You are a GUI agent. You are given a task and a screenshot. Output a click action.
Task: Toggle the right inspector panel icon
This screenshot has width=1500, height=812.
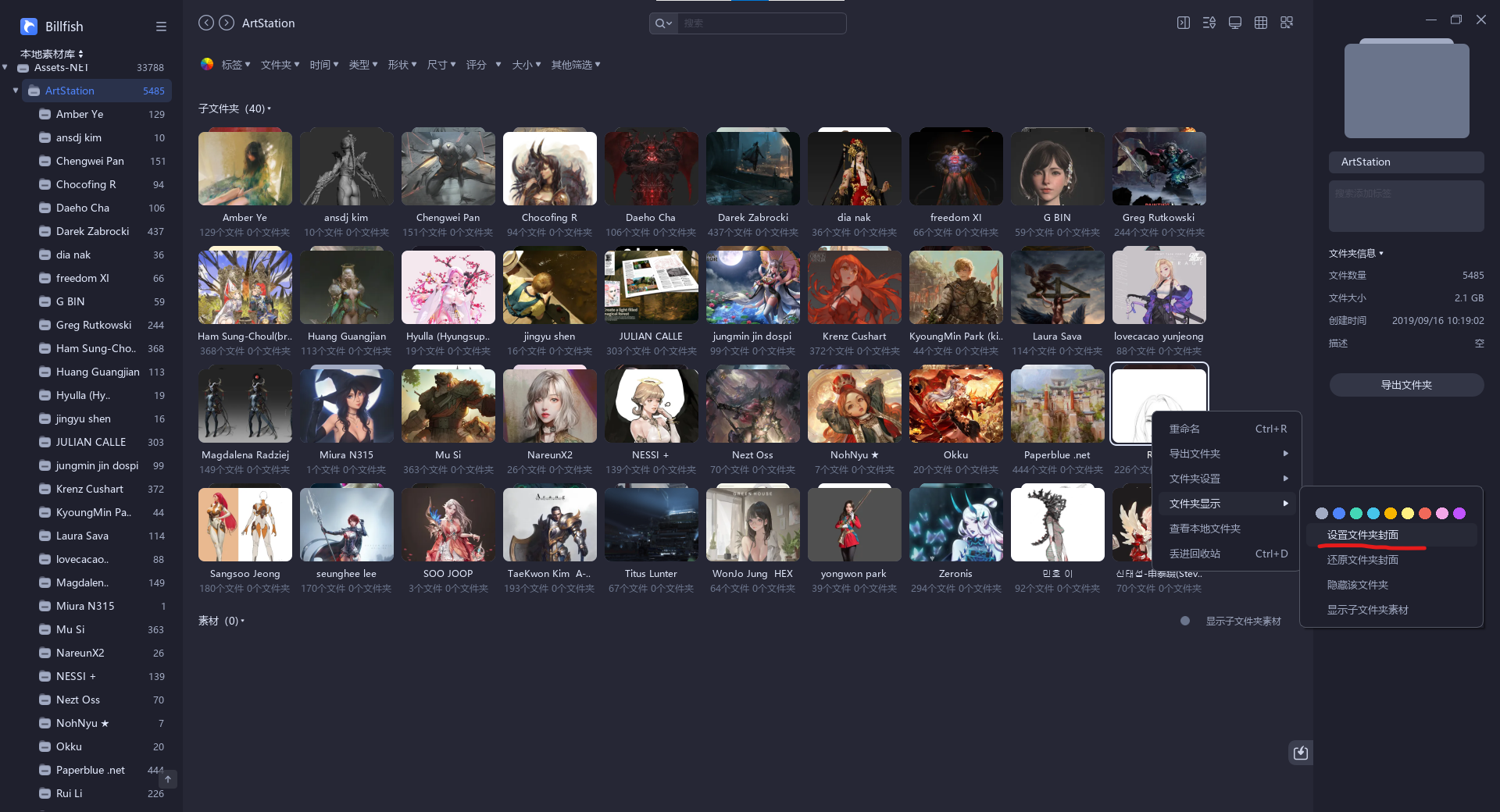point(1184,23)
